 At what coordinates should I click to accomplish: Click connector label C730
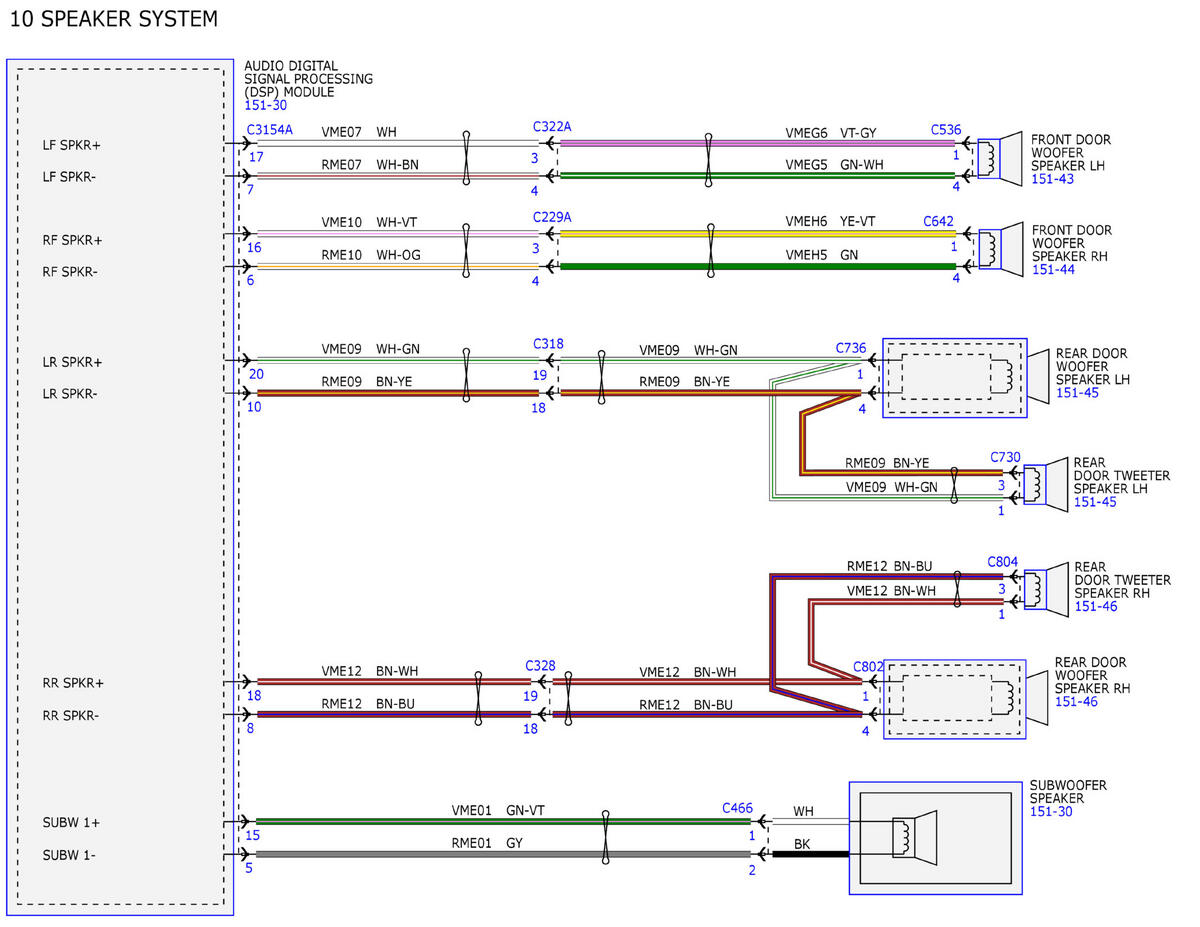point(1006,457)
